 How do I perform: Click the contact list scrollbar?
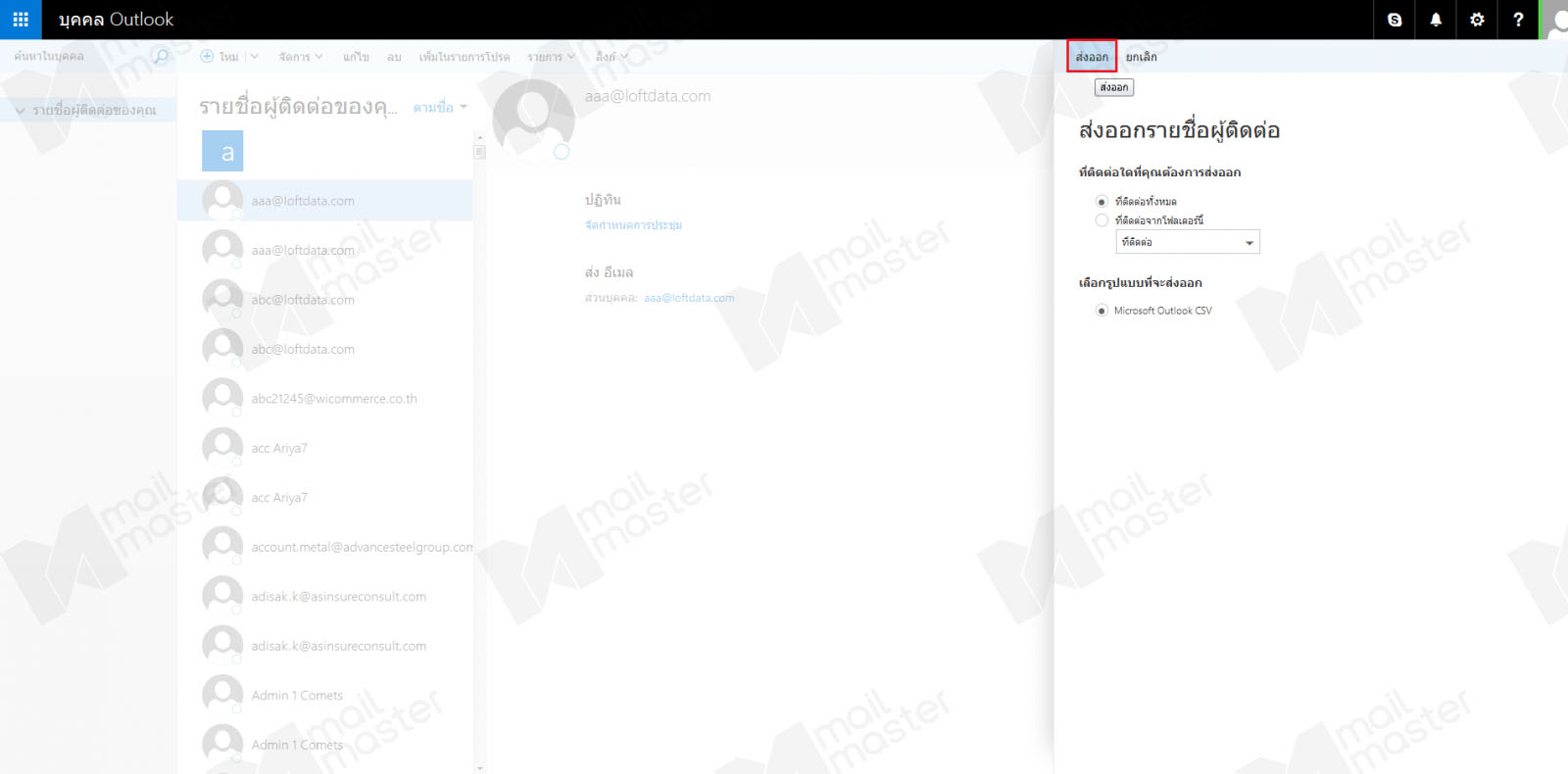tap(479, 451)
